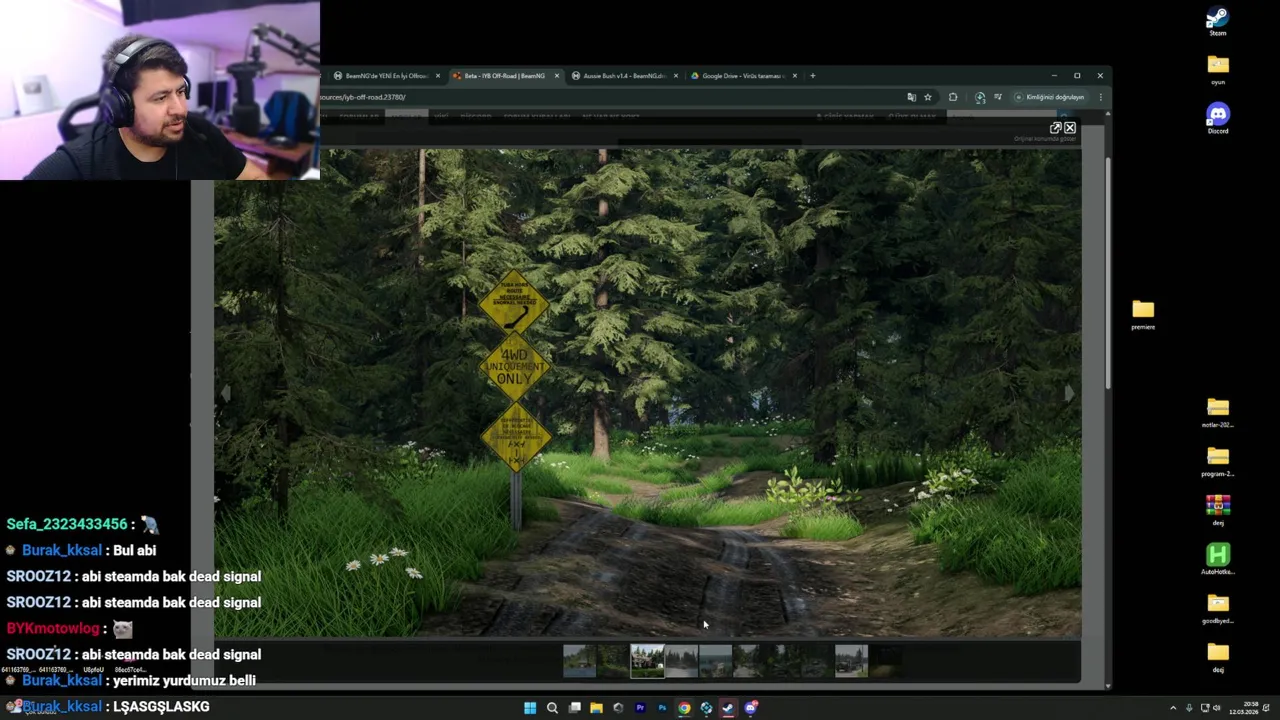Image resolution: width=1280 pixels, height=720 pixels.
Task: Close the Google Drive tab
Action: [795, 76]
